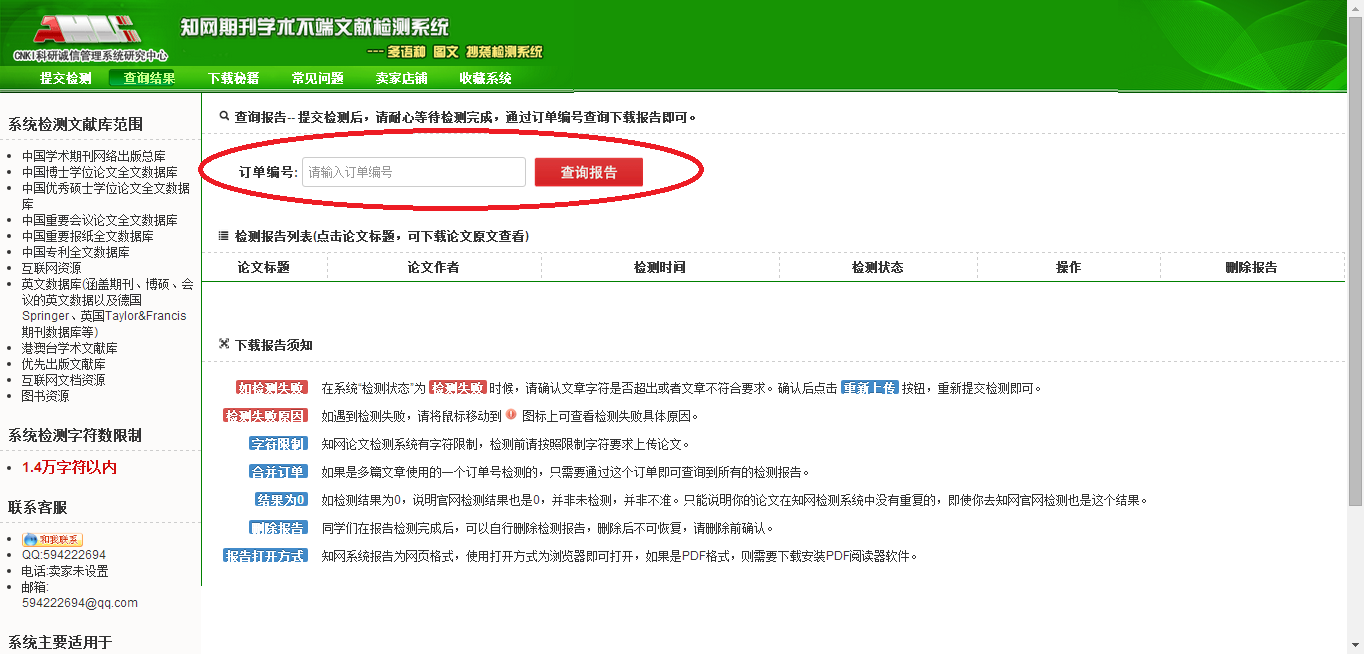Click 中国学术期刊网络出版总库 in the sidebar list

(x=94, y=156)
